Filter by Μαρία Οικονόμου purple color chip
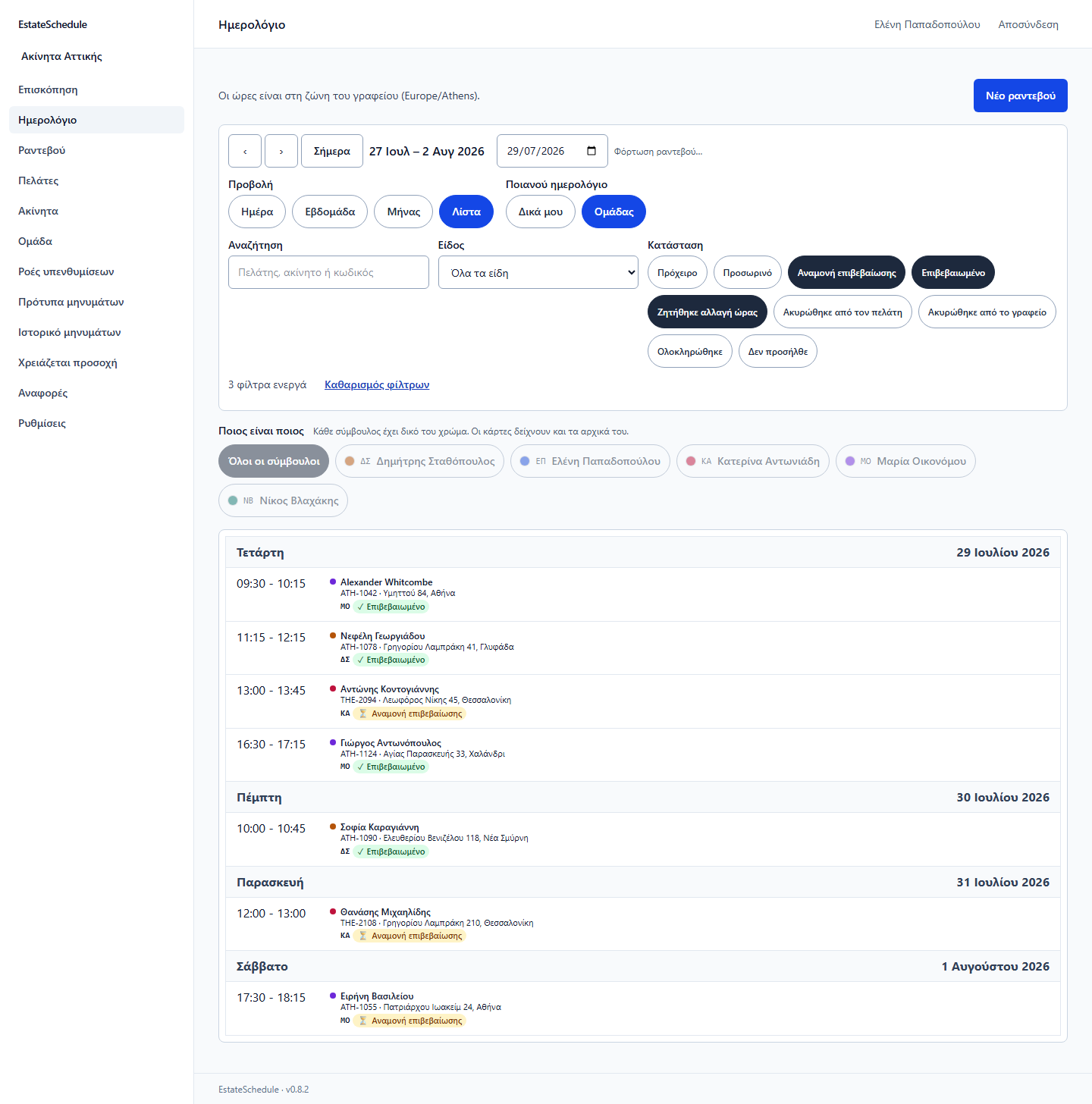Image resolution: width=1092 pixels, height=1104 pixels. [905, 461]
